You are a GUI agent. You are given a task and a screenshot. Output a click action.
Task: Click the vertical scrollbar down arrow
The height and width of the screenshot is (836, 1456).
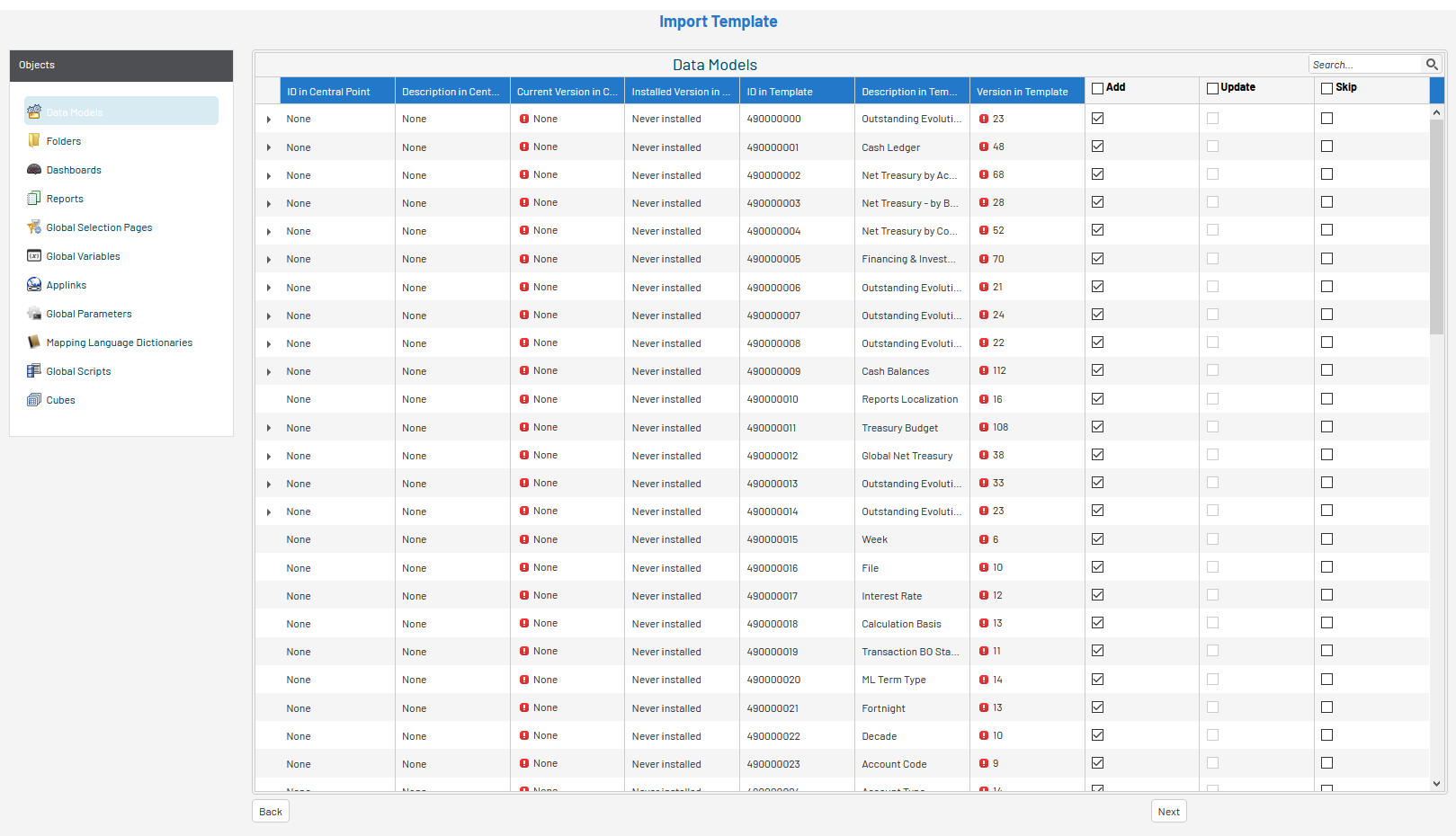(1436, 784)
